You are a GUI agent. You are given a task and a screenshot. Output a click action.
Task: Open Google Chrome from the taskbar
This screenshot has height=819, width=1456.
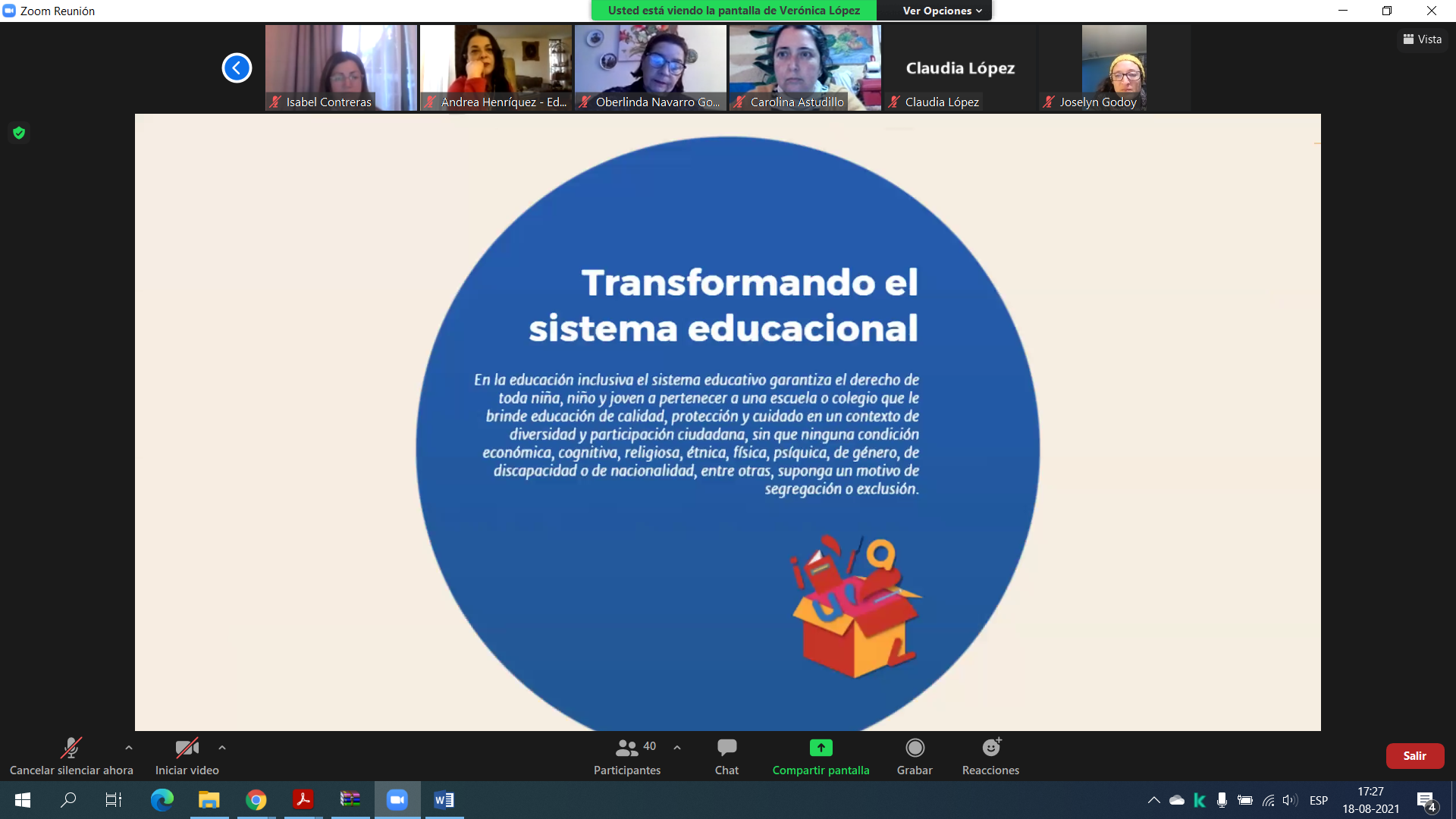point(256,800)
